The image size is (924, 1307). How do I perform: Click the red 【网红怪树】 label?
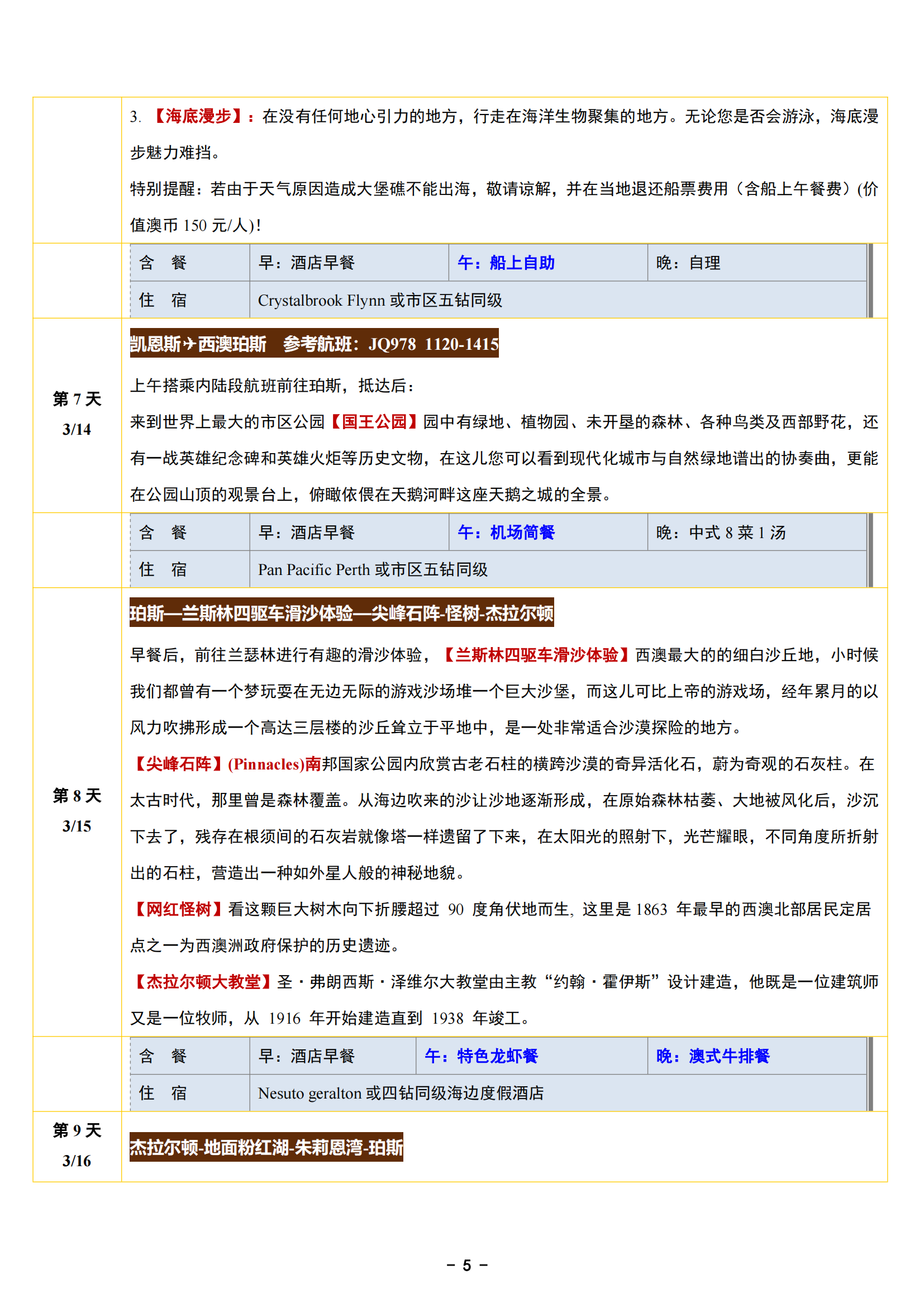click(178, 909)
